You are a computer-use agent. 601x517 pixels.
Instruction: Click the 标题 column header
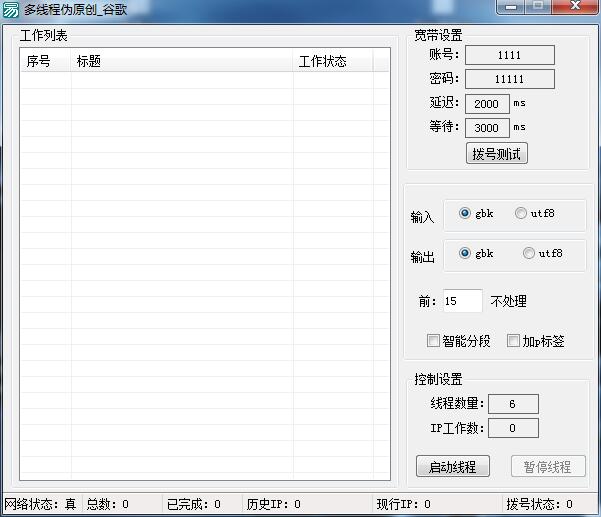182,61
